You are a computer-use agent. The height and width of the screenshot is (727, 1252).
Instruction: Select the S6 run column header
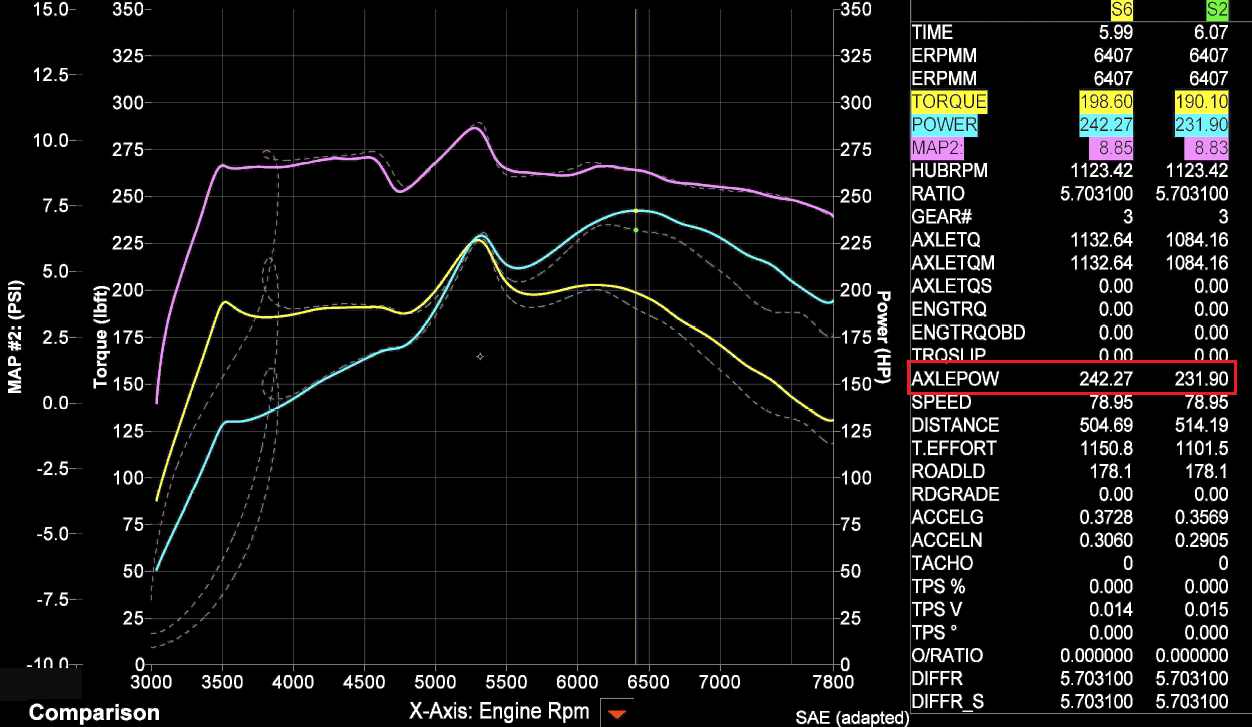tap(1122, 10)
